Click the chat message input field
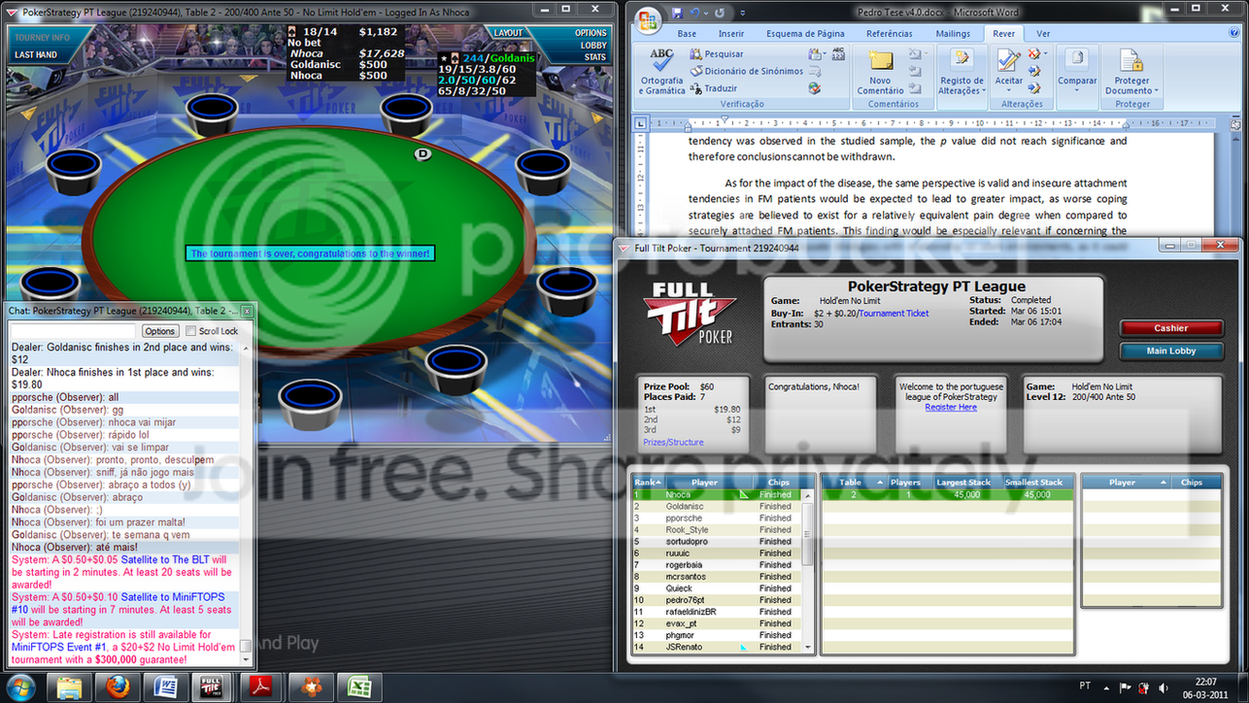The image size is (1249, 703). point(71,331)
